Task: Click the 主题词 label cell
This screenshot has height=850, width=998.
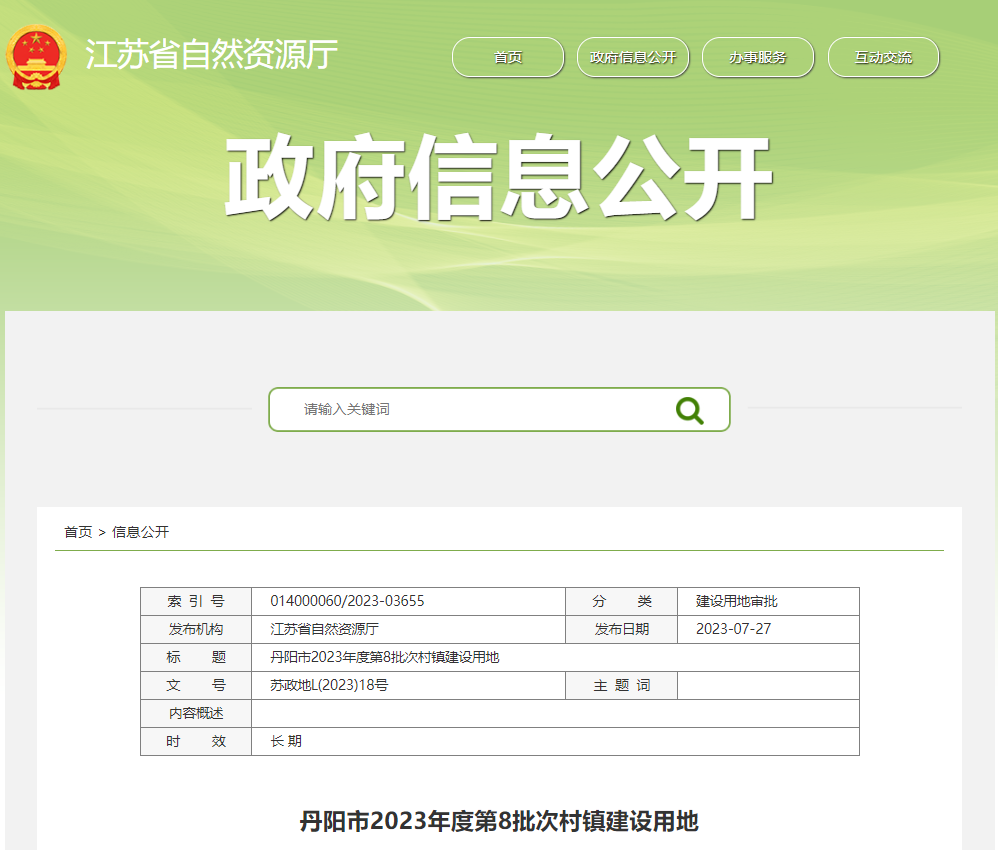Action: coord(621,685)
